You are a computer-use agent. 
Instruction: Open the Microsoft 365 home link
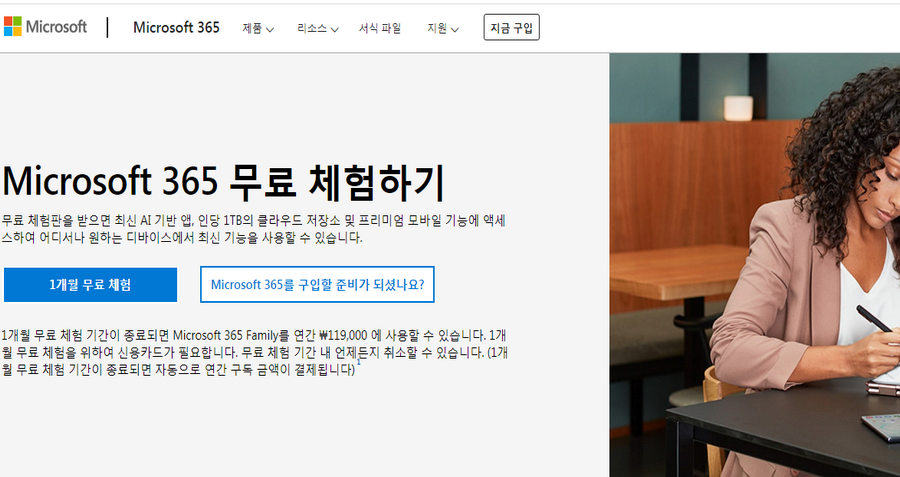pyautogui.click(x=176, y=28)
